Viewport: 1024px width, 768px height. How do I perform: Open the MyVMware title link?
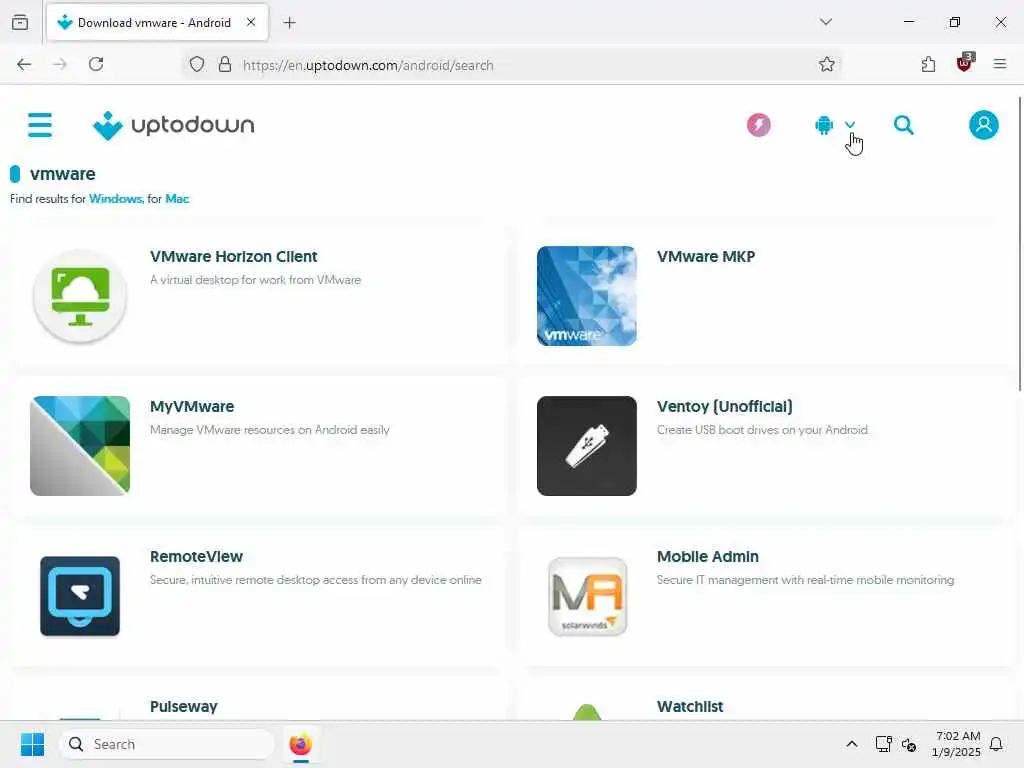(x=192, y=406)
